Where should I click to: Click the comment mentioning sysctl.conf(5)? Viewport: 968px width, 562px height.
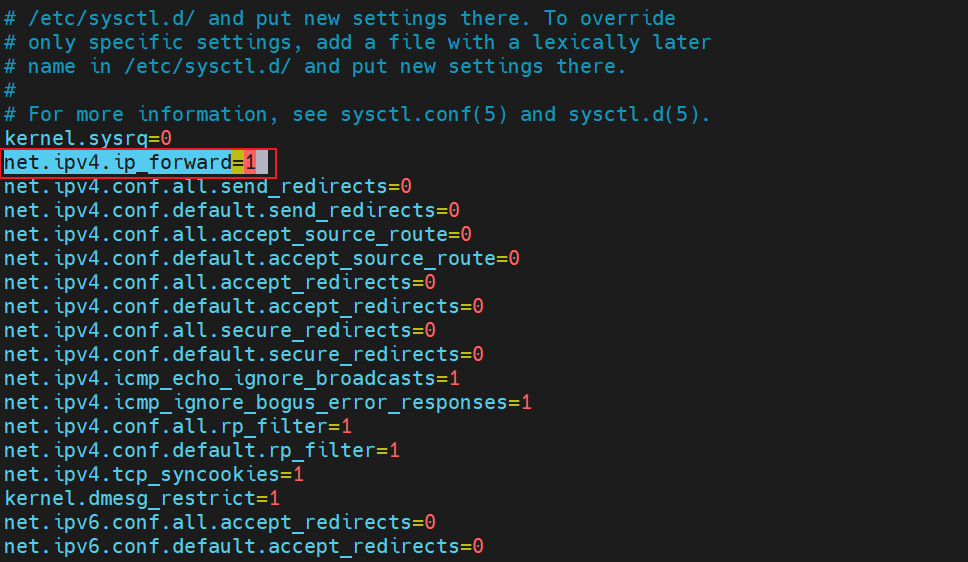[360, 114]
